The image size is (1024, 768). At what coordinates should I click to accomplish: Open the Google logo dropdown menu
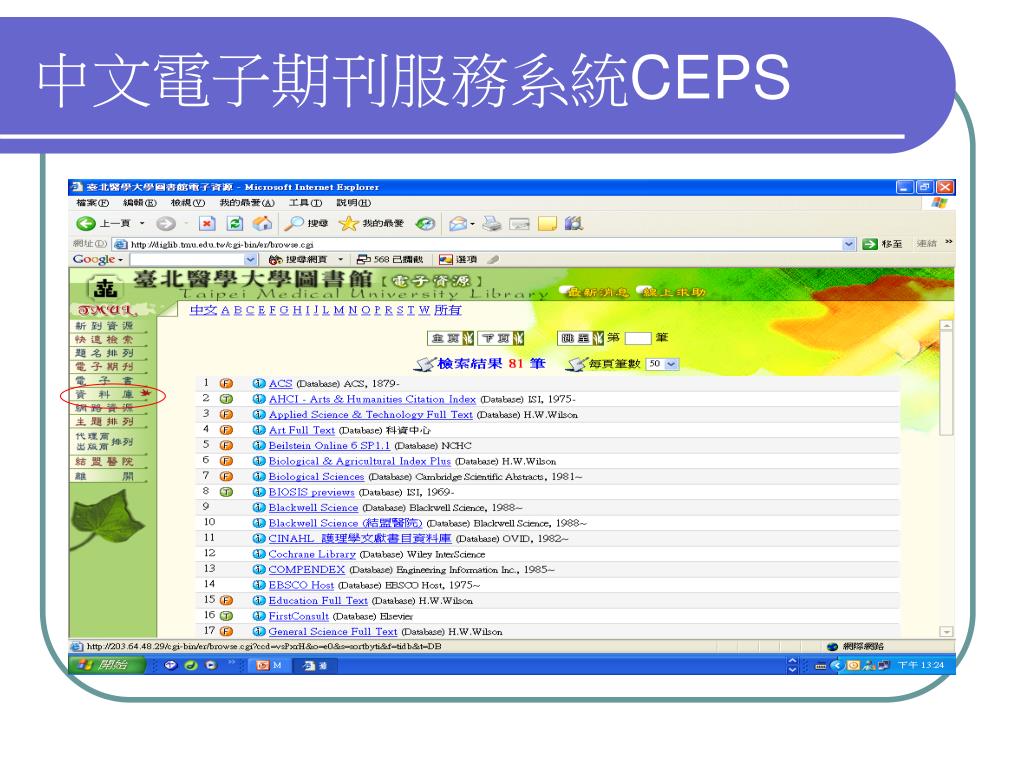[98, 259]
